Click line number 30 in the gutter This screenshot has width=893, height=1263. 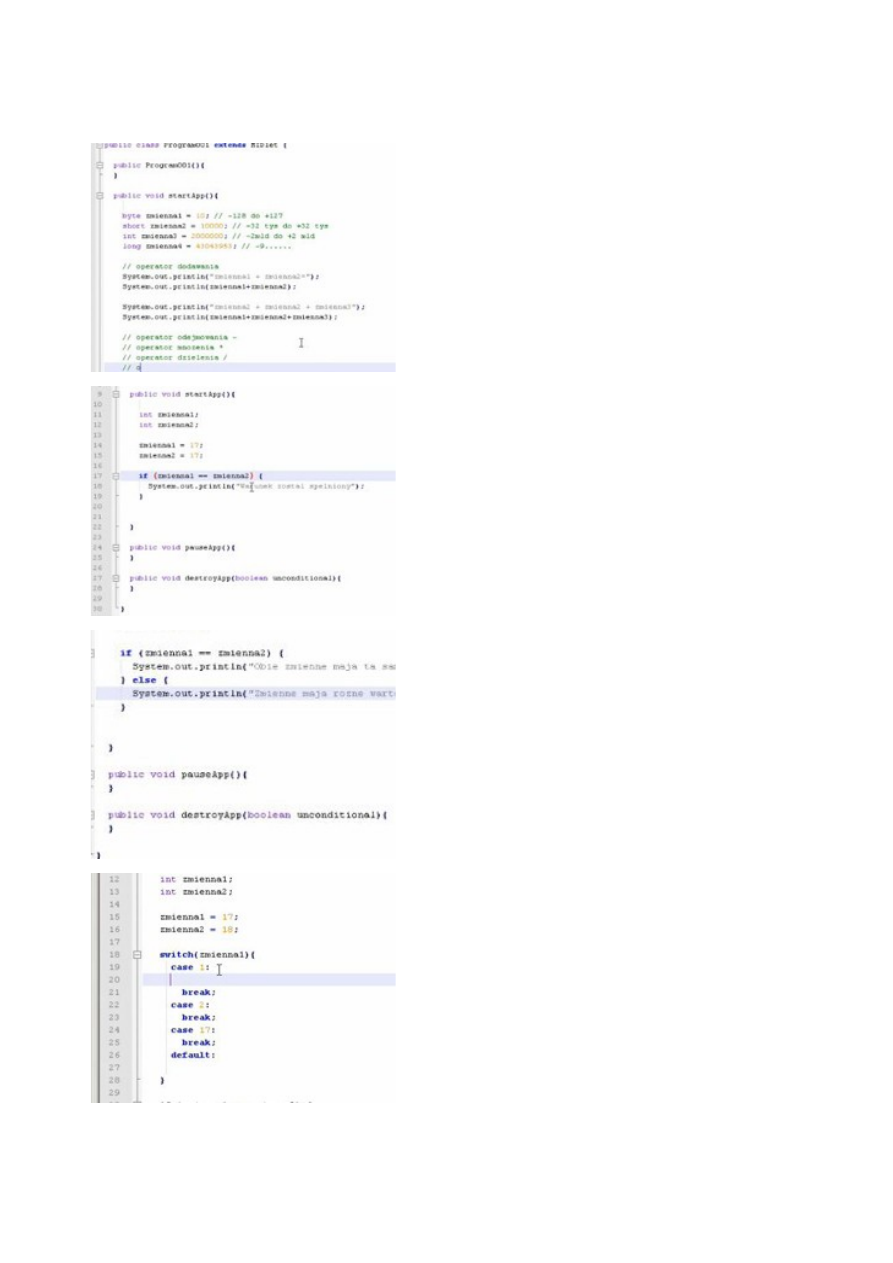[98, 608]
